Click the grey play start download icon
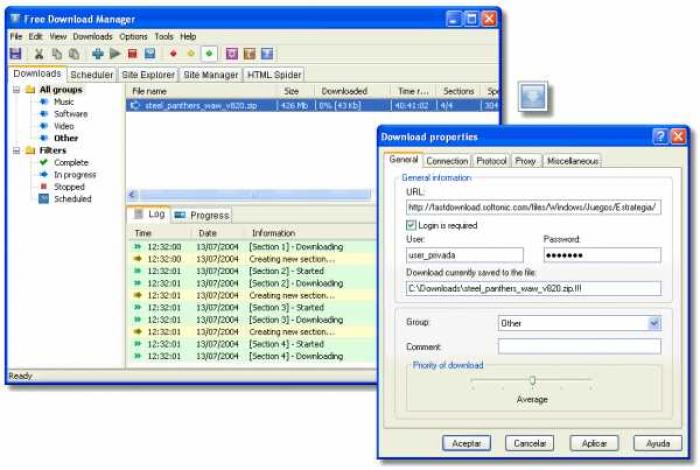Viewport: 700px width, 470px height. coord(115,54)
